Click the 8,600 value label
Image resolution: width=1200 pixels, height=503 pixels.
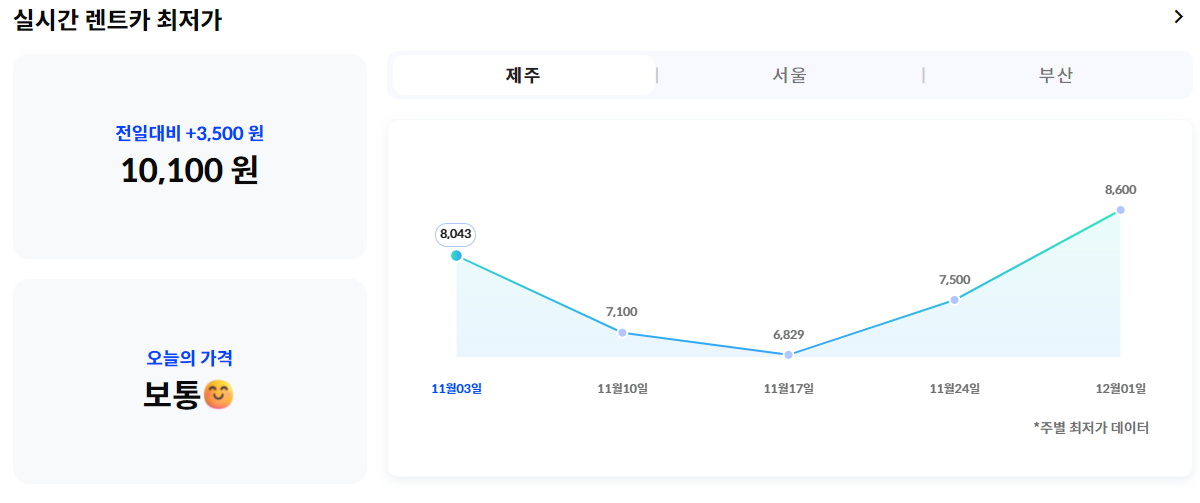click(1120, 189)
